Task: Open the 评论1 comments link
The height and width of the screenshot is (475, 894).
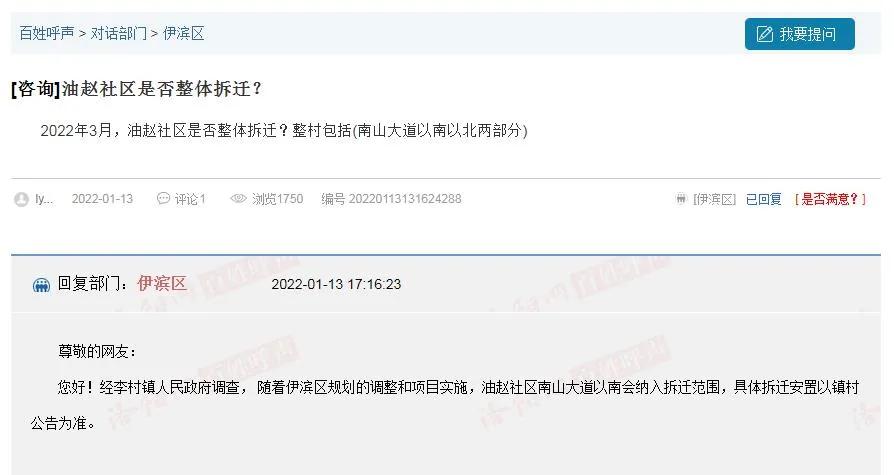Action: [x=190, y=199]
